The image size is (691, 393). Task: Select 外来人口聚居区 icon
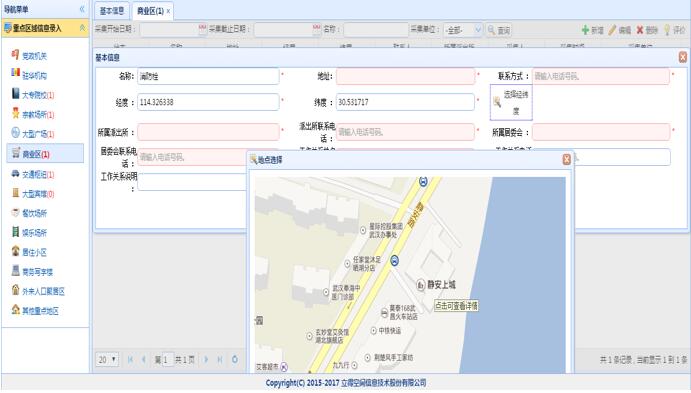[15, 290]
